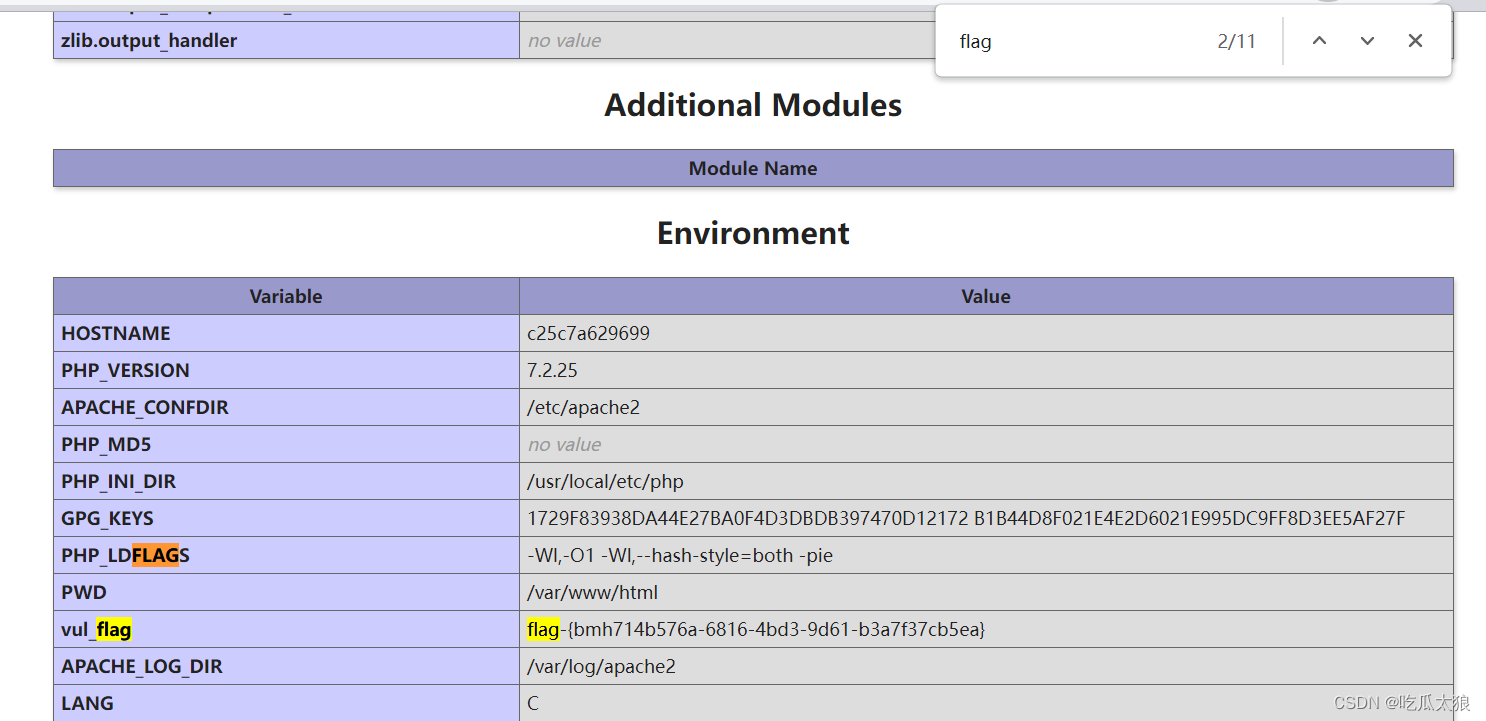
Task: Click the GPG keys value string
Action: point(966,518)
